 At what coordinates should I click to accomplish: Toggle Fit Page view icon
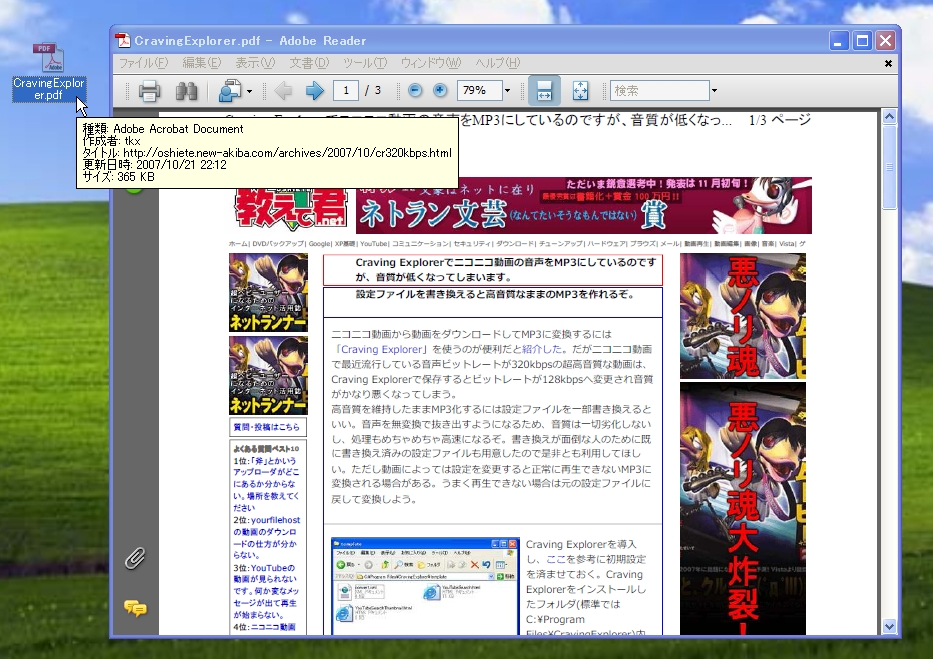580,91
